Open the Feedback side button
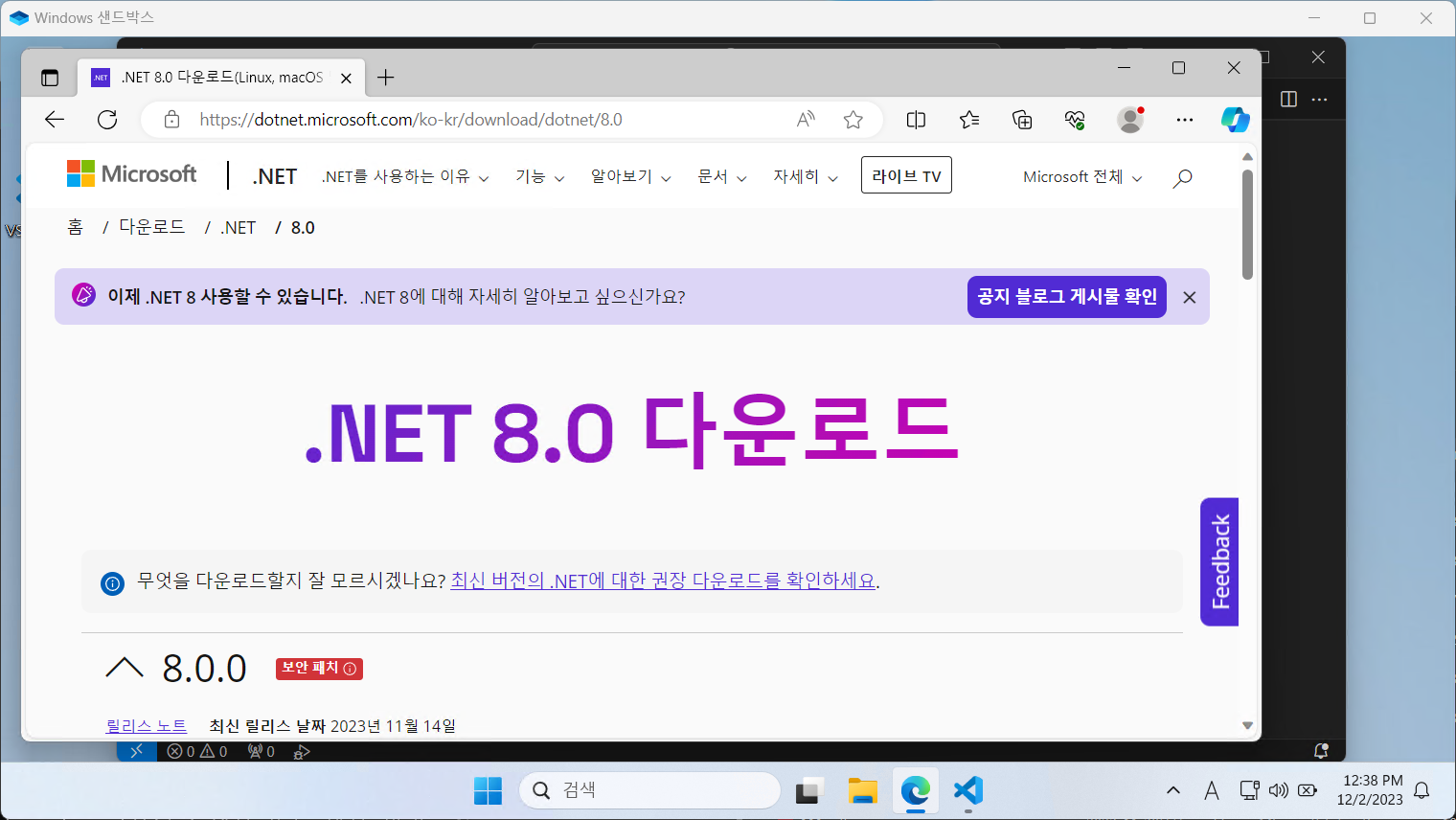The height and width of the screenshot is (820, 1456). click(1219, 562)
